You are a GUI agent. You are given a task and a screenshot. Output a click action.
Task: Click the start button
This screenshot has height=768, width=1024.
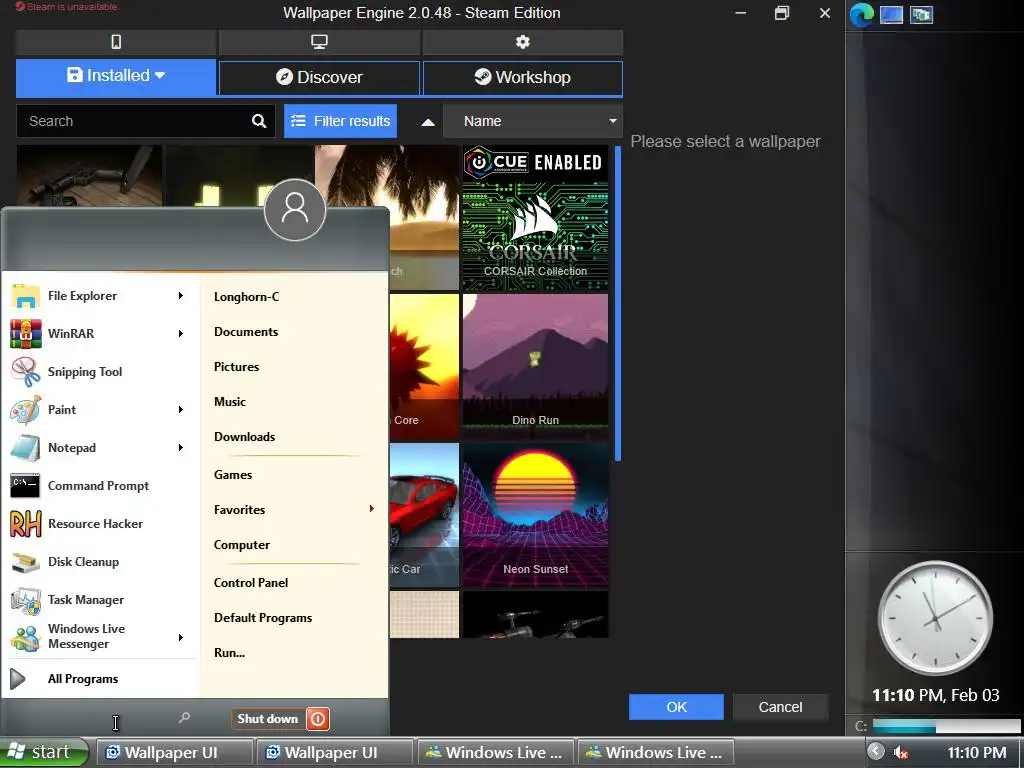(x=44, y=752)
